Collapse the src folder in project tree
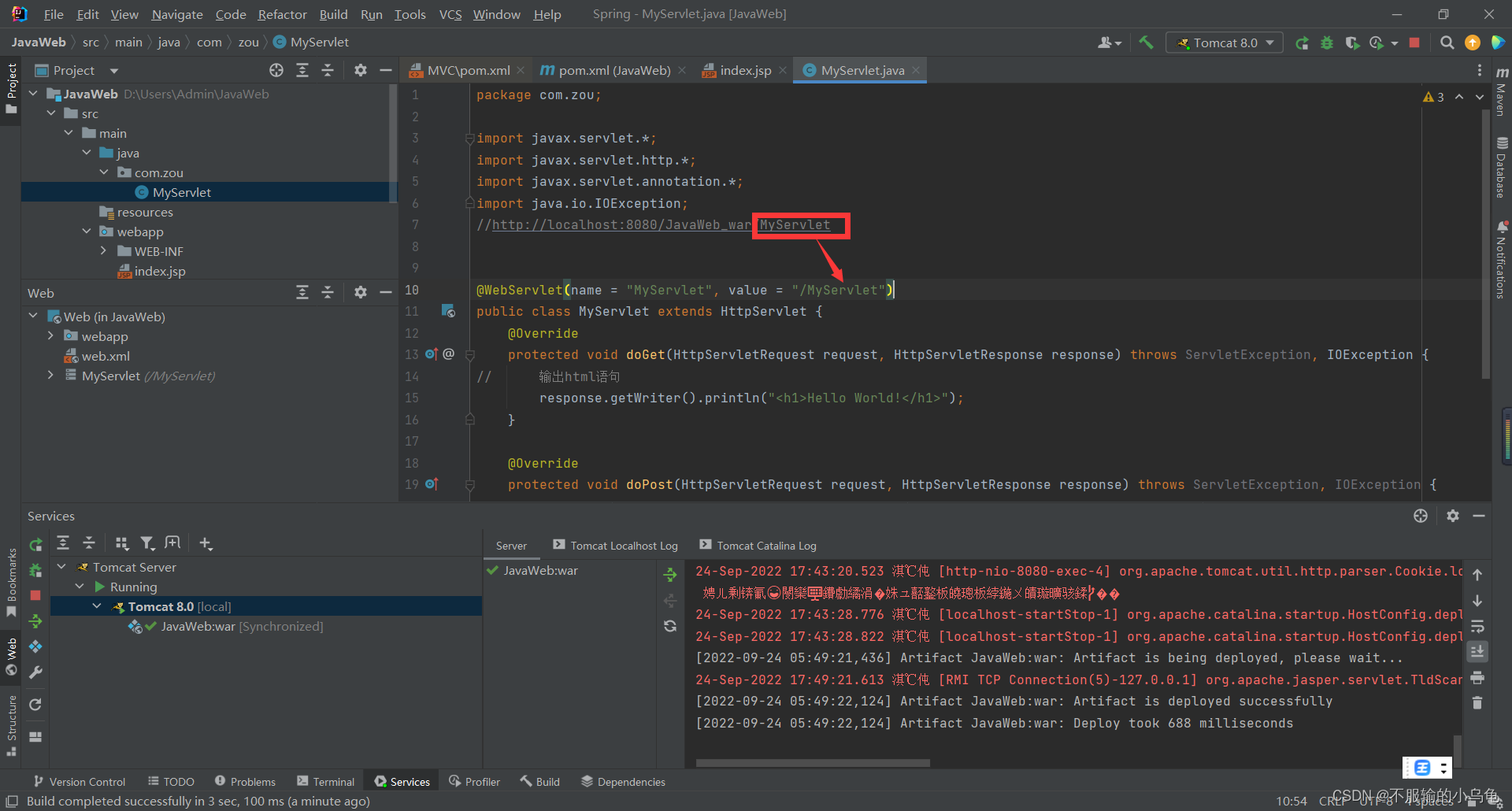The width and height of the screenshot is (1512, 811). (x=52, y=113)
